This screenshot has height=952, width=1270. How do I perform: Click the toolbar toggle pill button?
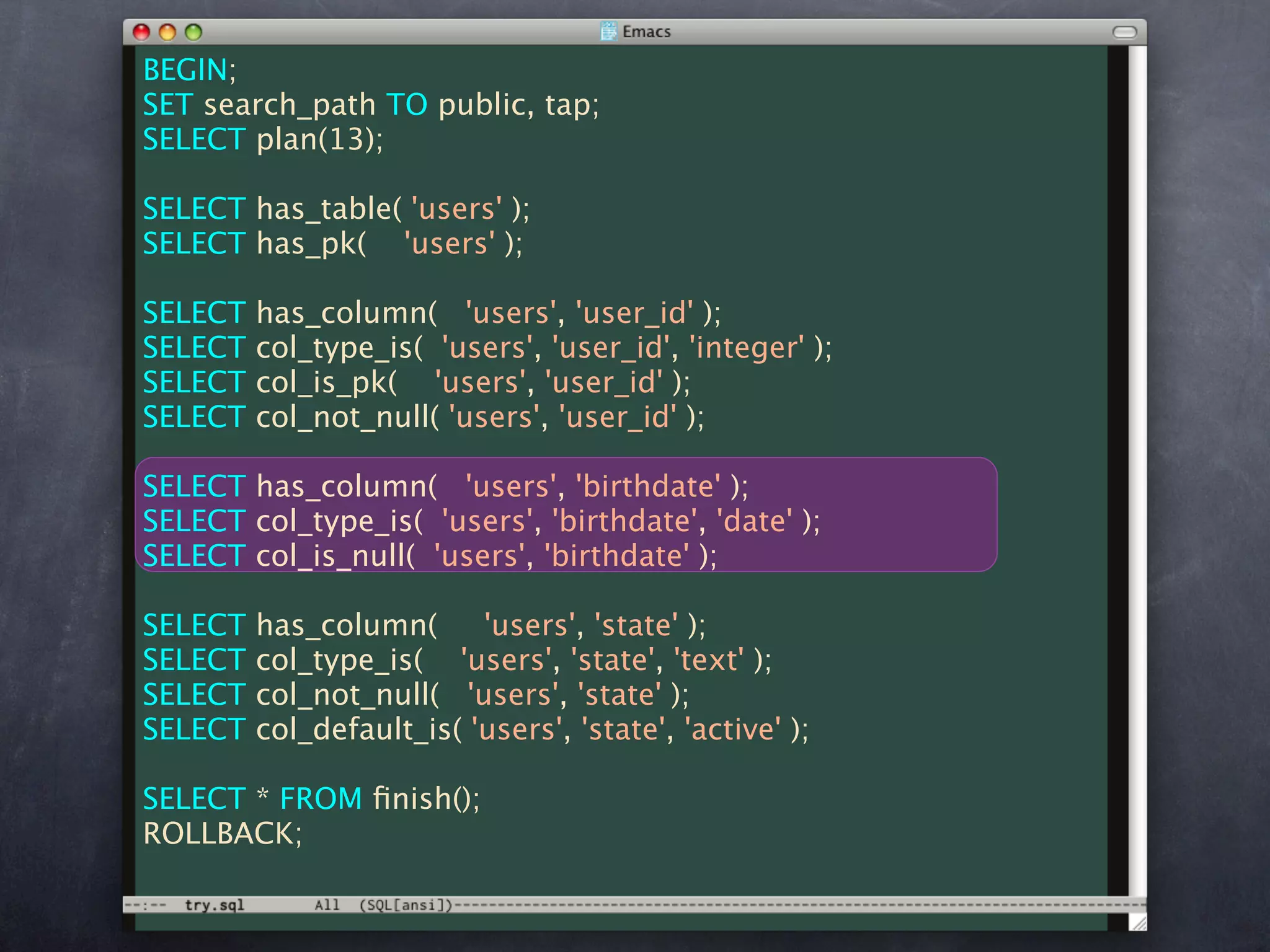pyautogui.click(x=1124, y=32)
